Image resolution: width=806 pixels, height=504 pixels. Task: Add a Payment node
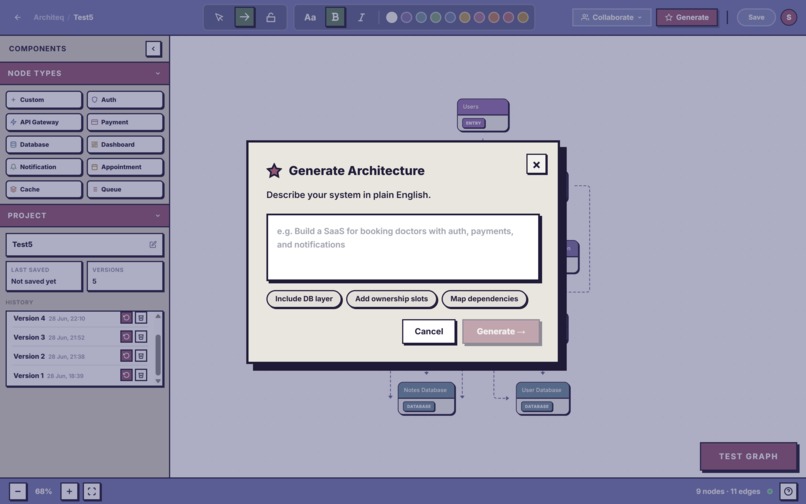(x=125, y=122)
